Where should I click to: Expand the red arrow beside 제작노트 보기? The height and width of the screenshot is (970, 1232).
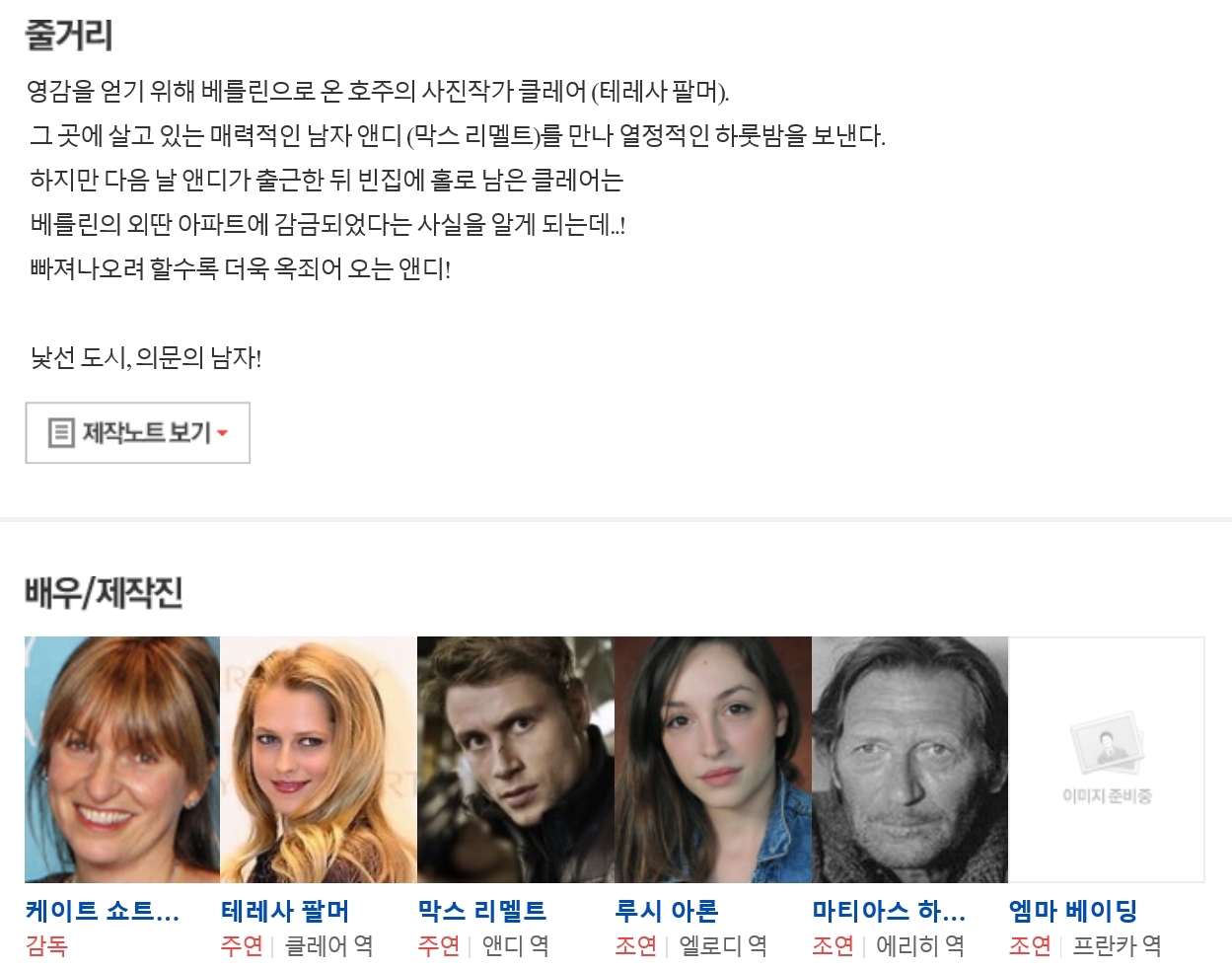click(x=222, y=433)
